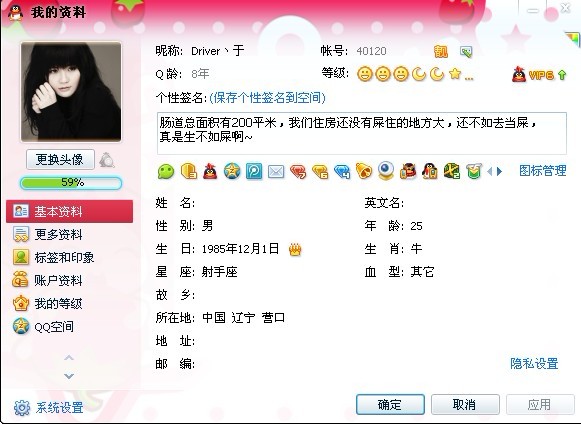
Task: Click the VIP6 member badge
Action: 539,75
